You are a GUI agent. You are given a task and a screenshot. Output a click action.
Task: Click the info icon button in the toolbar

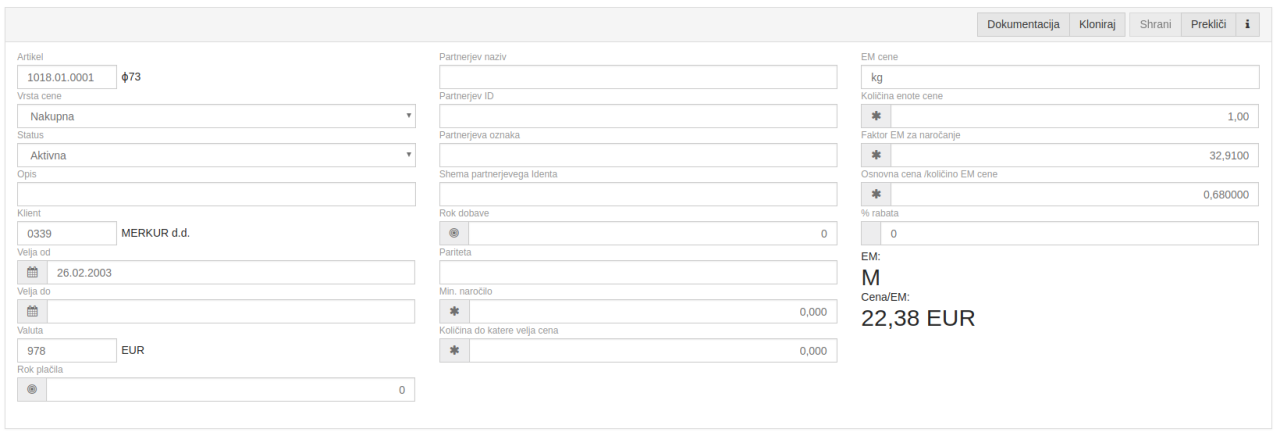(1247, 25)
